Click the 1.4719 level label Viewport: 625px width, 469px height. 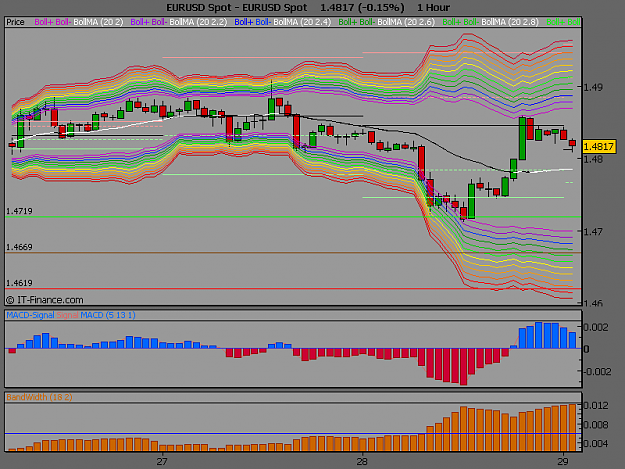pyautogui.click(x=19, y=211)
